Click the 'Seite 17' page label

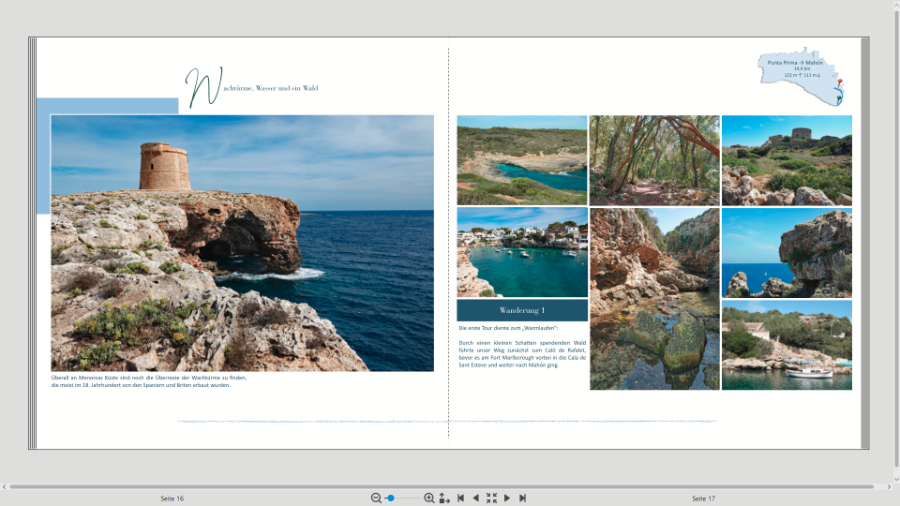pos(703,498)
